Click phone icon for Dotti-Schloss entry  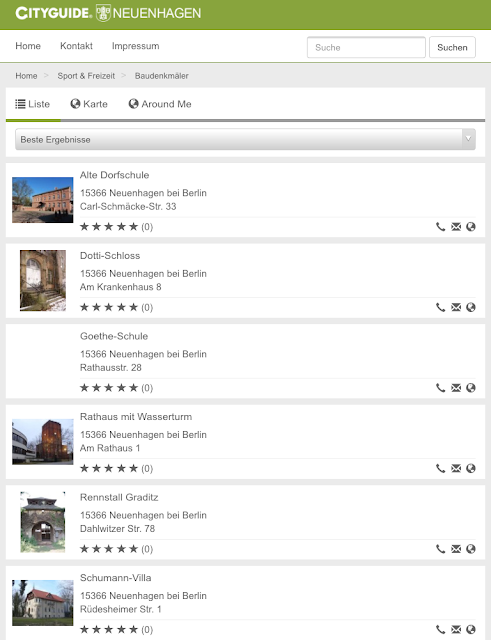coord(440,307)
